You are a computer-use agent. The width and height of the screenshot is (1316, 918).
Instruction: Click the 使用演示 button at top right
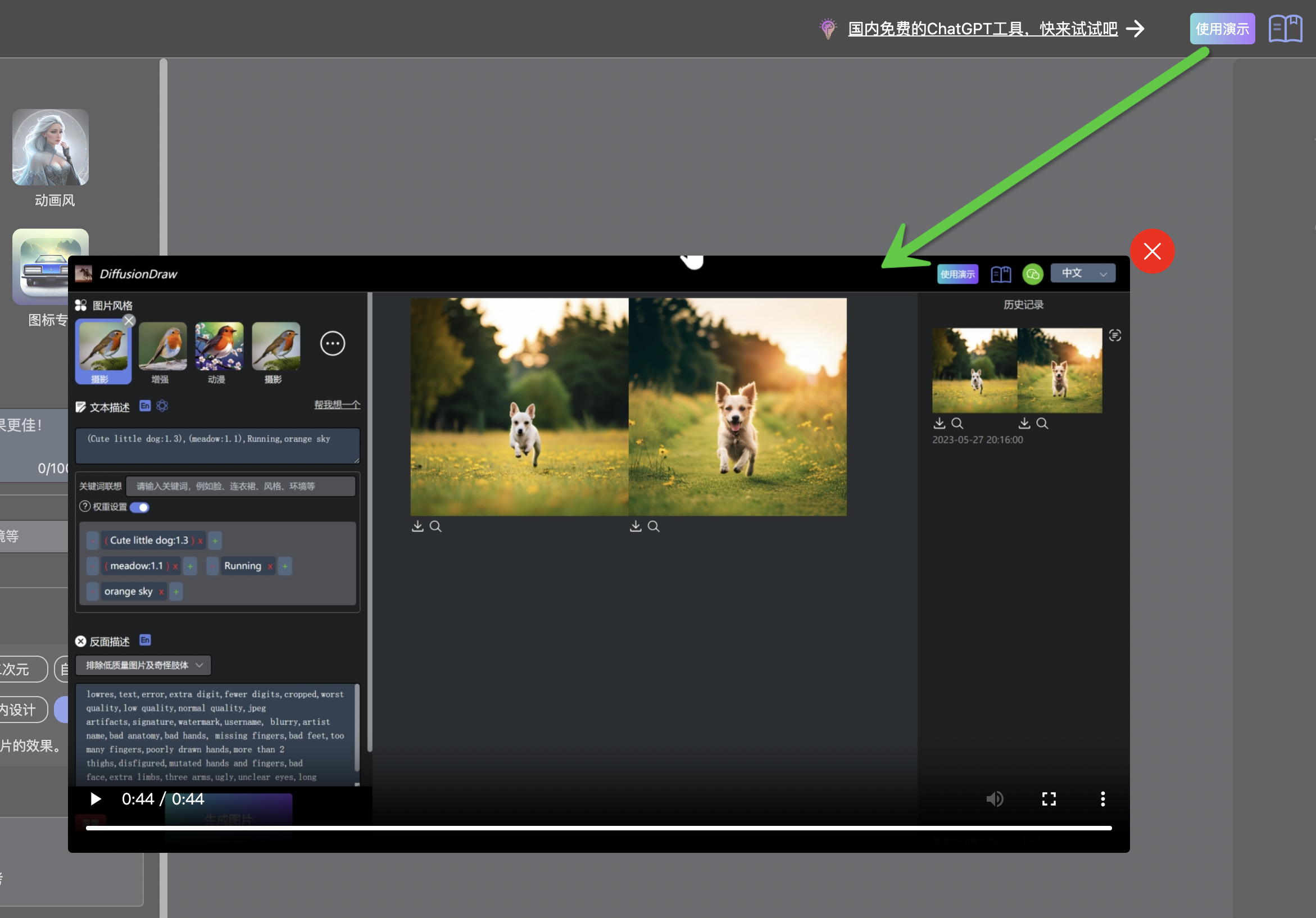[x=1222, y=29]
